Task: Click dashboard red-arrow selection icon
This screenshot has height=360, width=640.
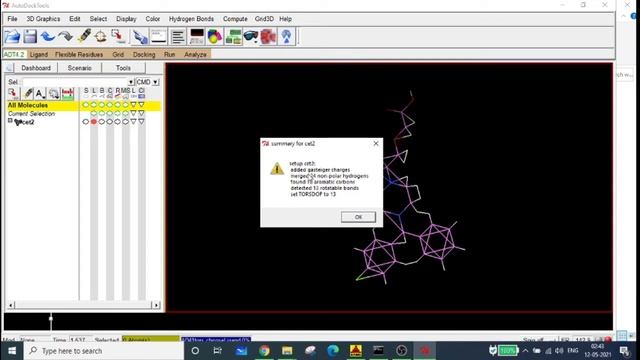Action: (x=13, y=94)
